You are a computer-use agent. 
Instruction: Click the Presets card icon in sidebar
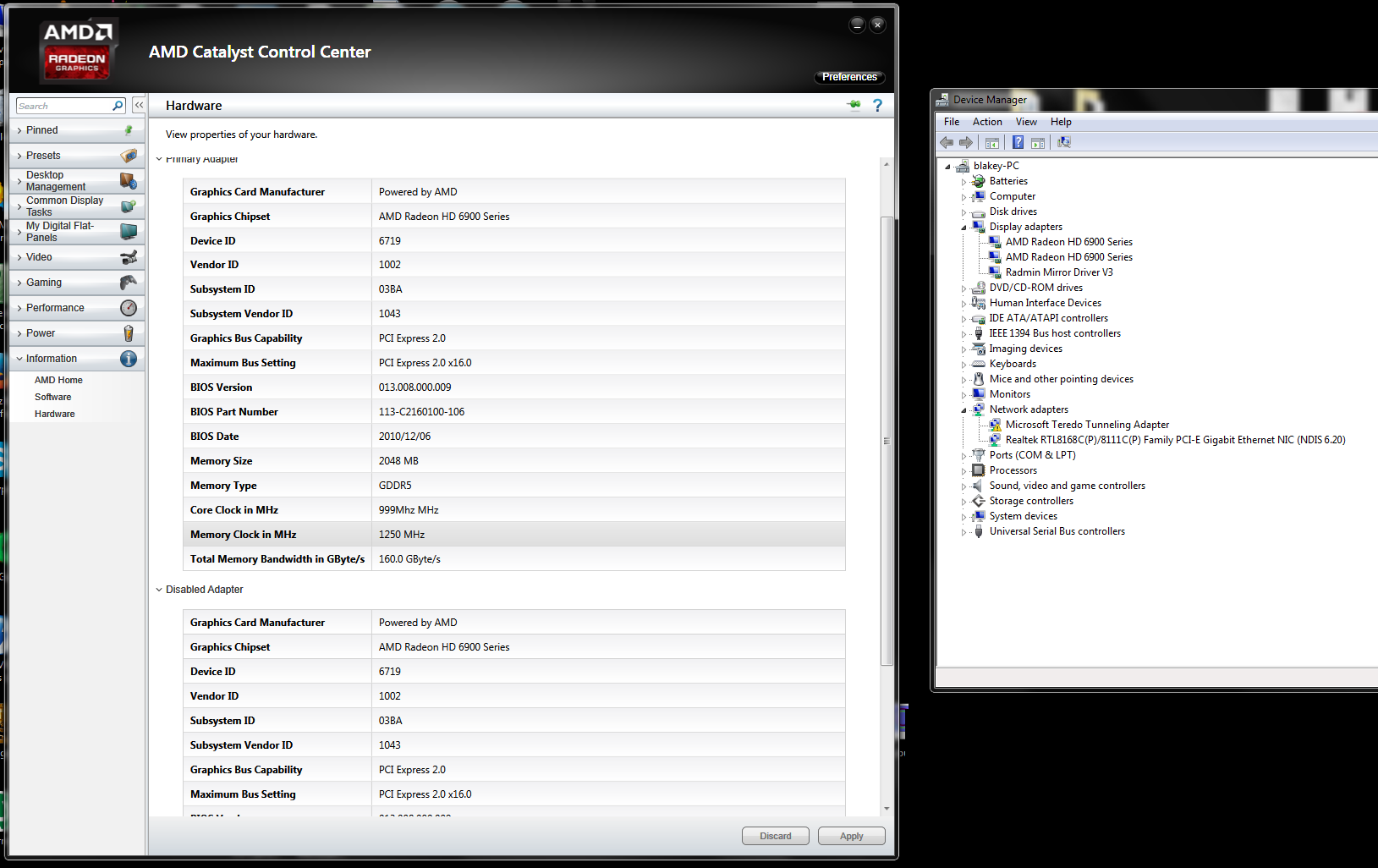click(x=129, y=156)
